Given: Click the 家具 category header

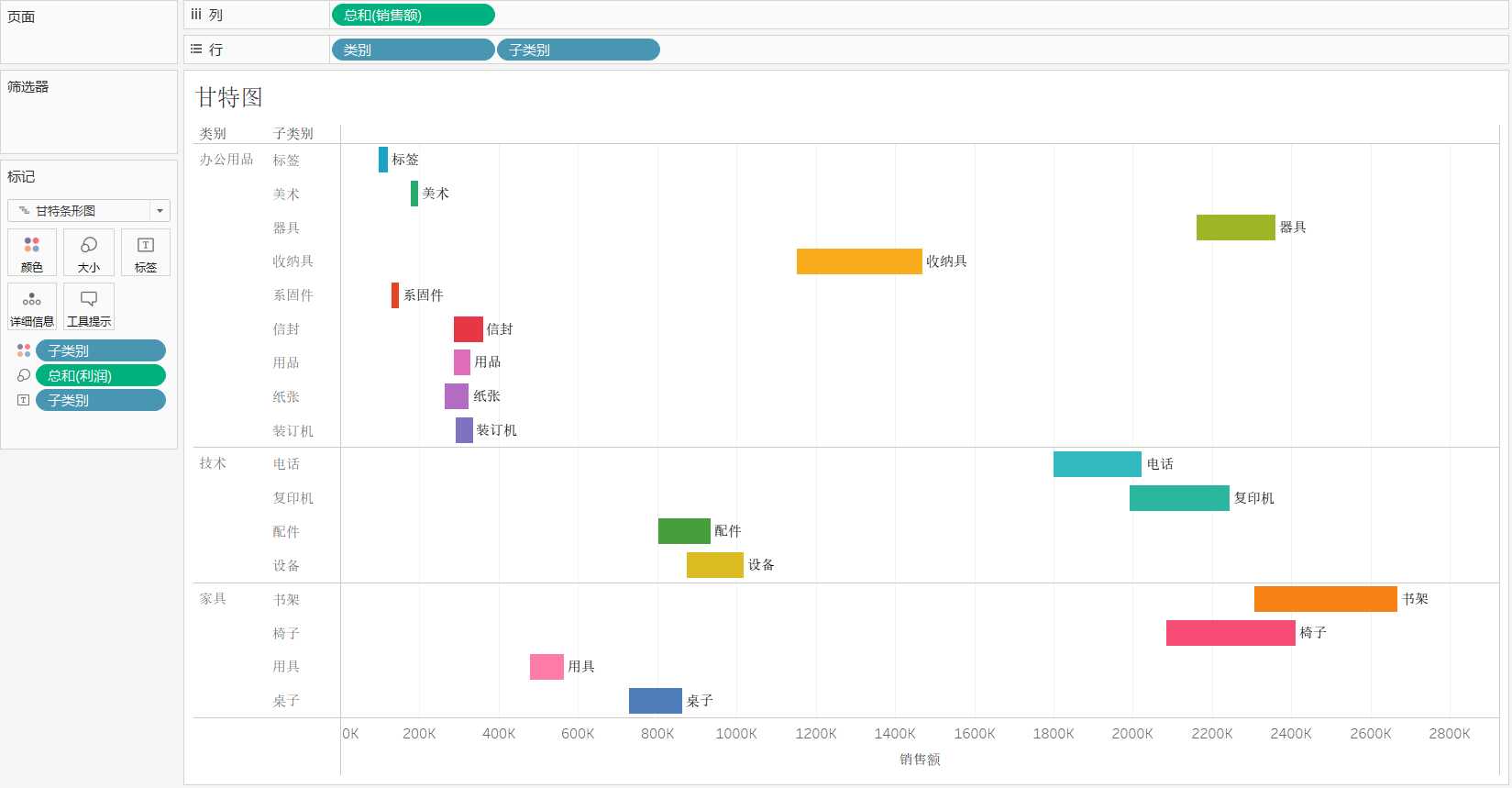Looking at the screenshot, I should point(213,599).
